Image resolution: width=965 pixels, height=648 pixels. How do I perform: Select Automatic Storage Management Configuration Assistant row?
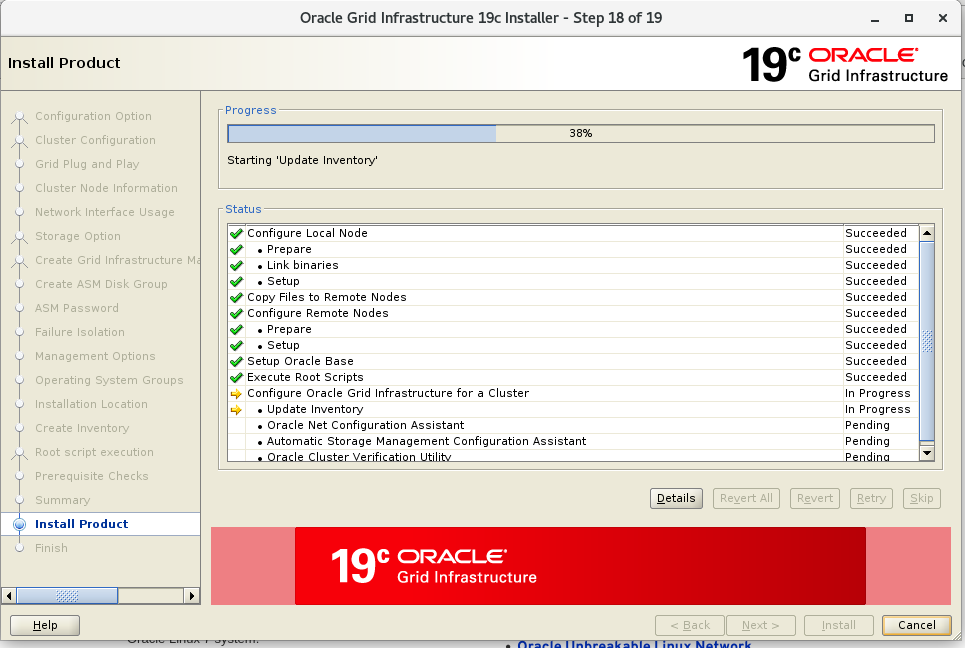point(572,441)
